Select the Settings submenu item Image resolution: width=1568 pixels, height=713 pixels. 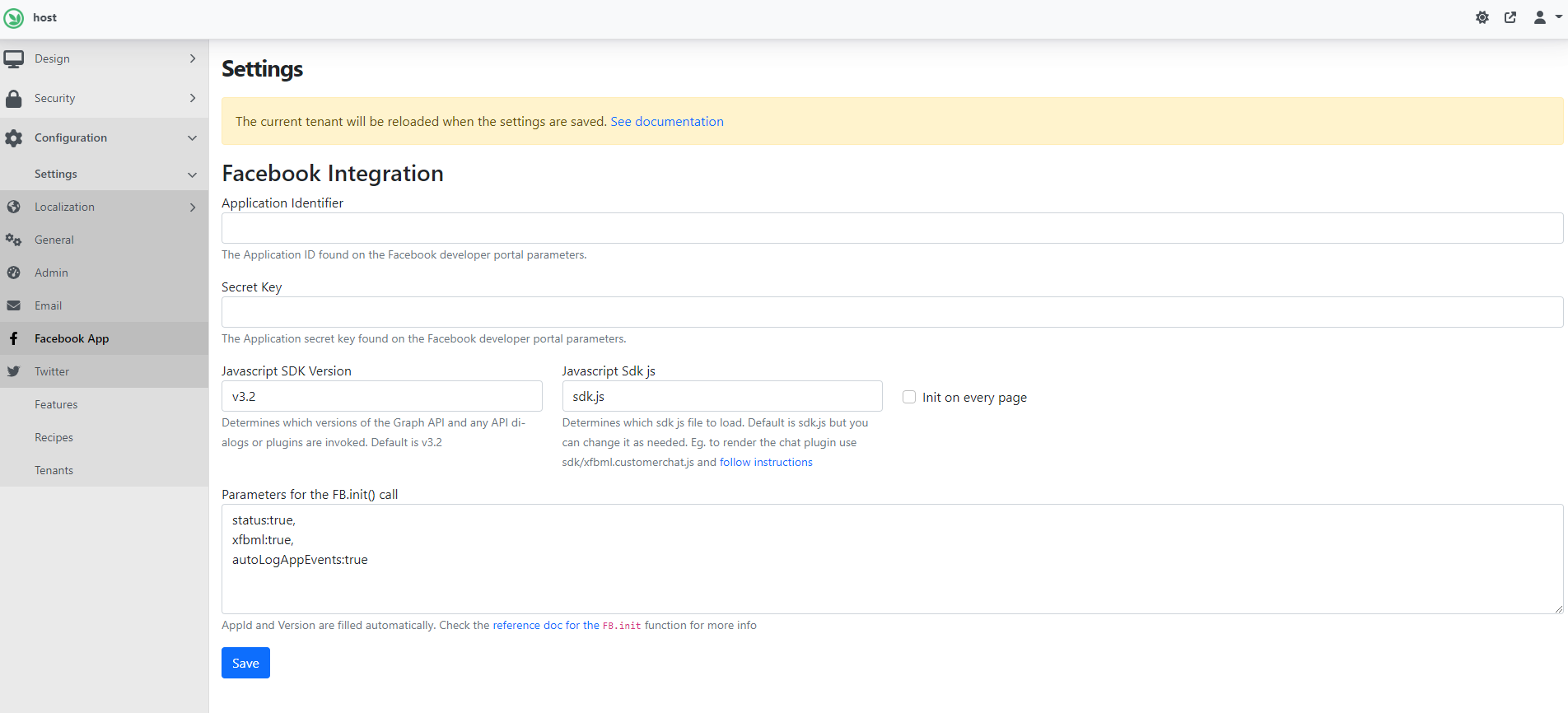104,174
